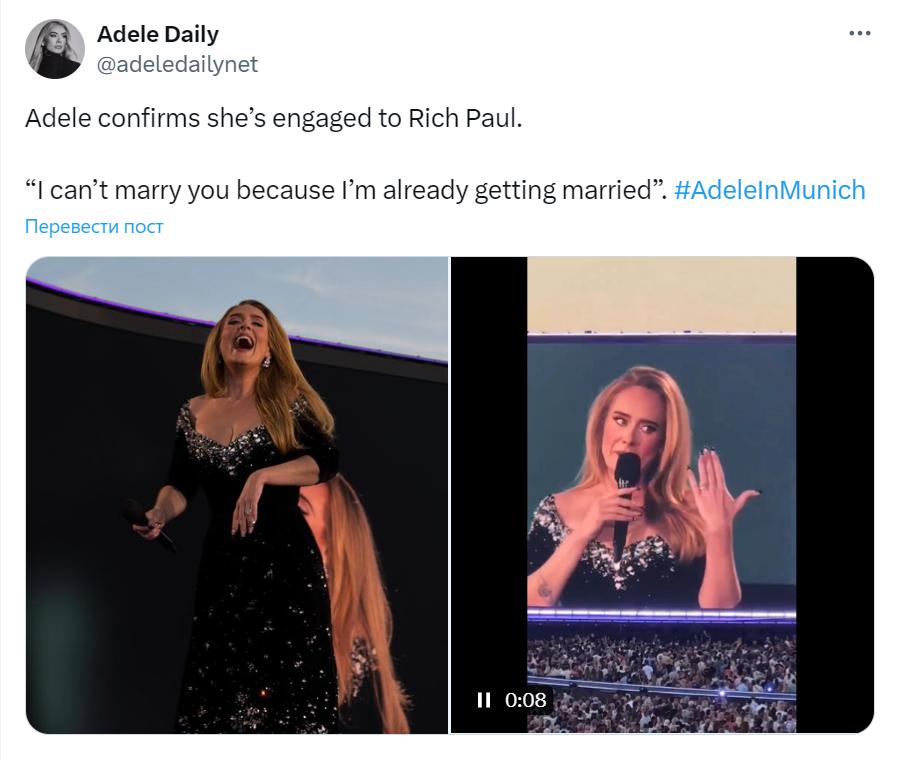Open the three-dot more options menu
The width and height of the screenshot is (899, 760).
(x=859, y=33)
